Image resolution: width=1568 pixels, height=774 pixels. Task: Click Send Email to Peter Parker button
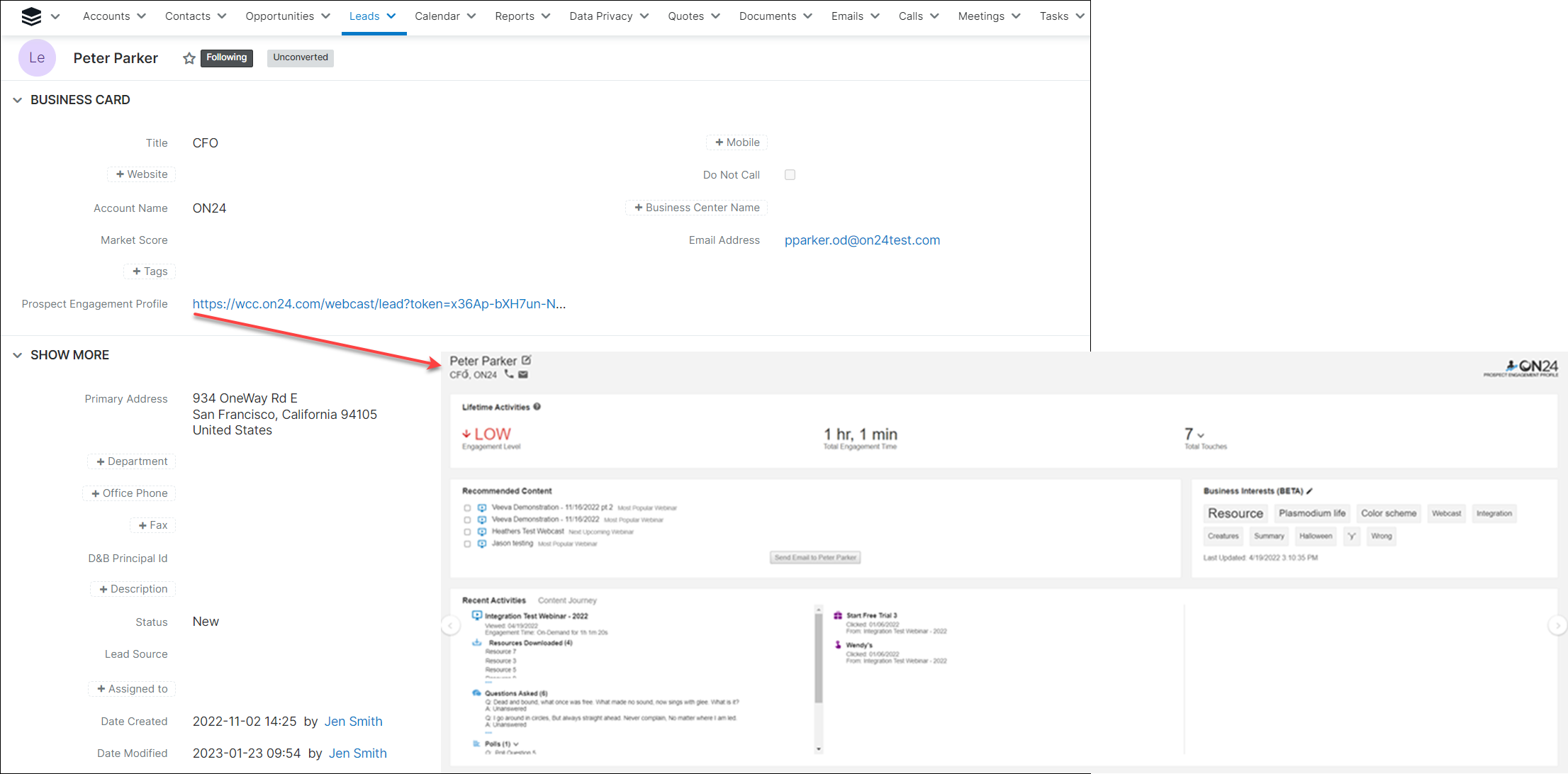815,558
